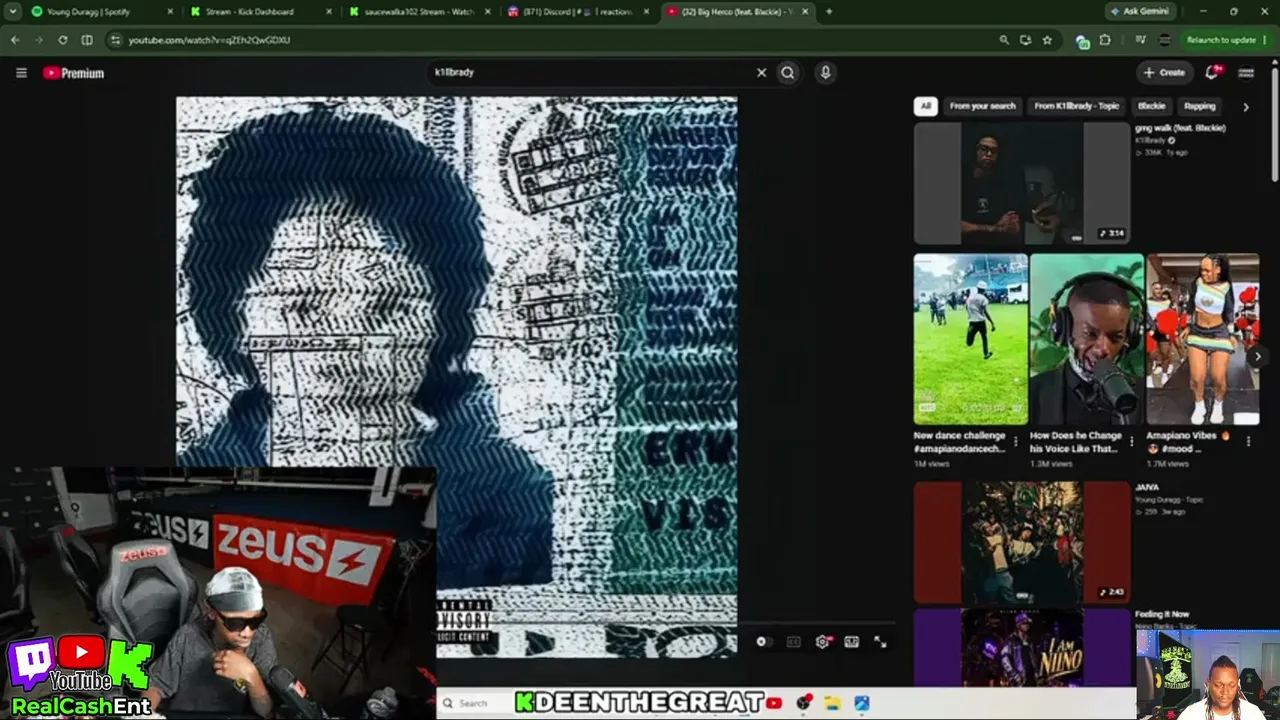Reload the YouTube page
The height and width of the screenshot is (720, 1280).
tap(63, 40)
